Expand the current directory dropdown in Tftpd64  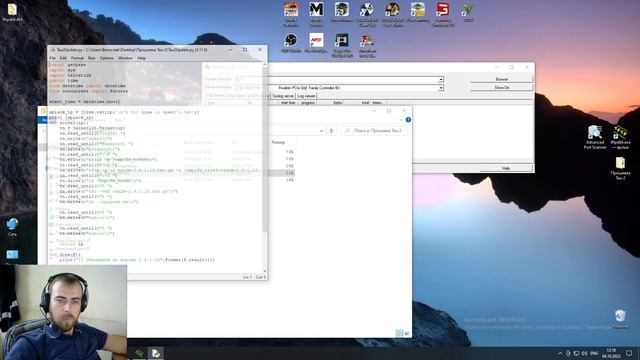[x=441, y=79]
